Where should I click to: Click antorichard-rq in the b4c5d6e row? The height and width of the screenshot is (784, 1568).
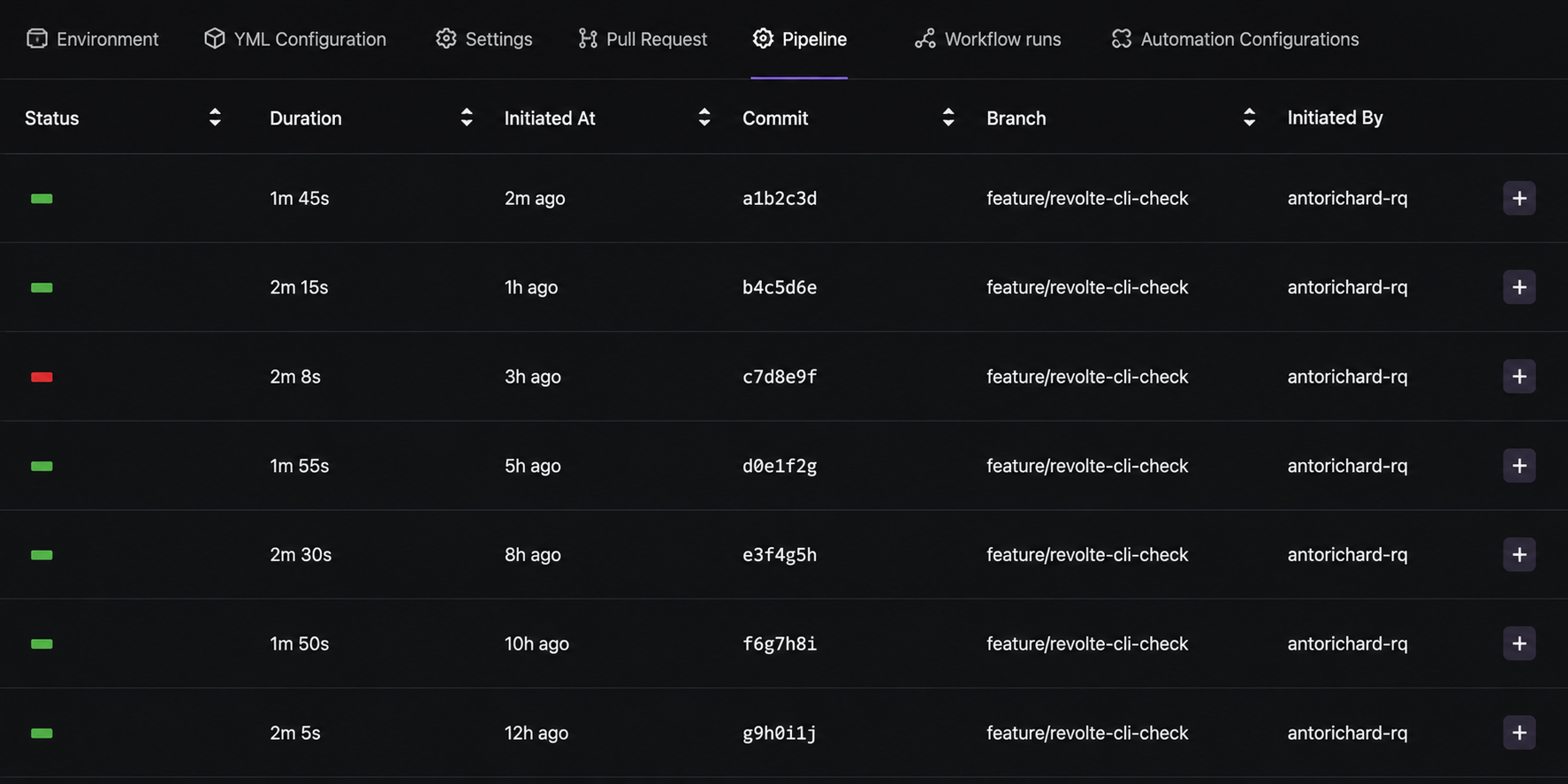click(x=1347, y=287)
